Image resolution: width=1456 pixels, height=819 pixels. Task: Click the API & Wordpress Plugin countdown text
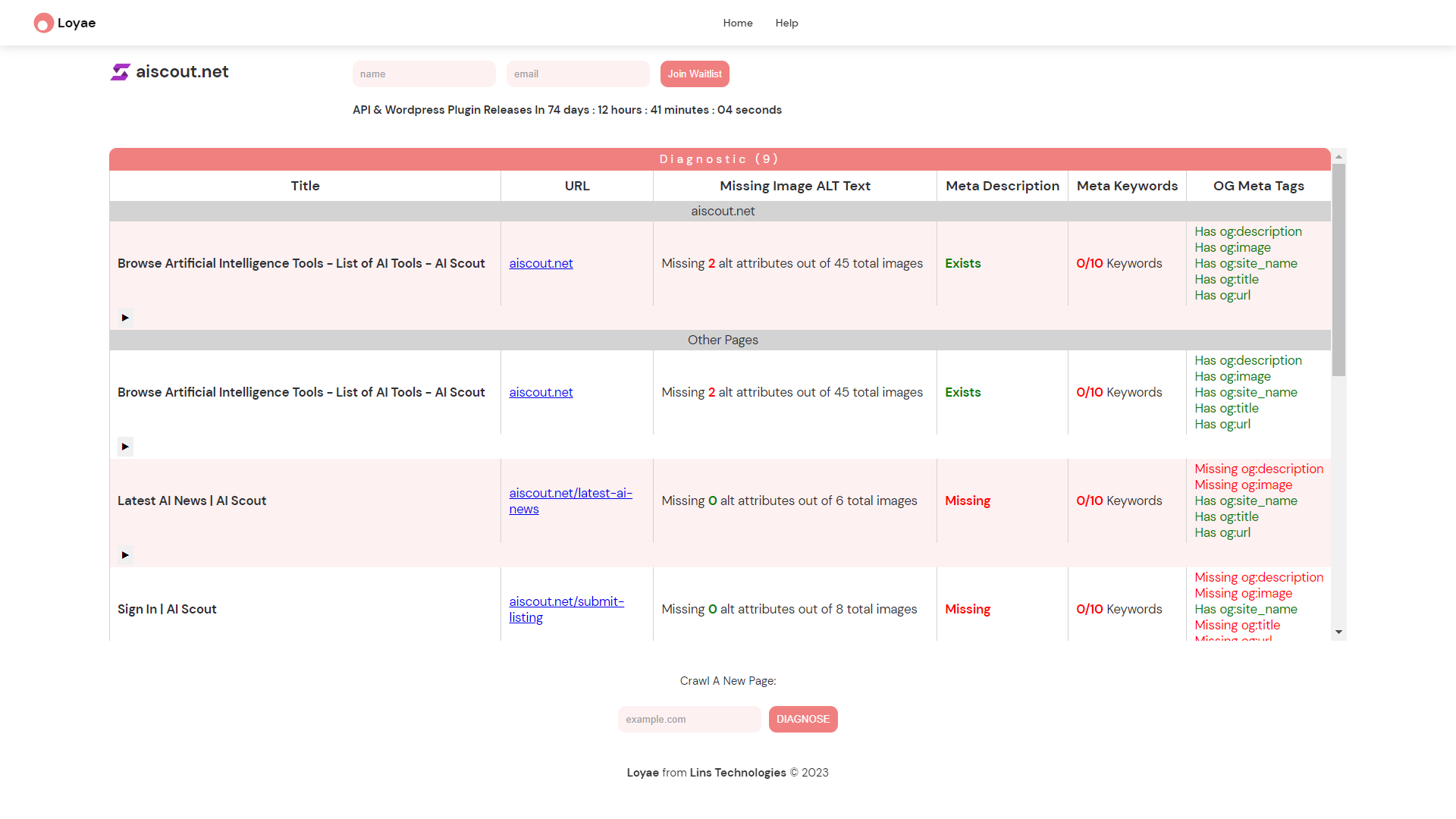567,110
